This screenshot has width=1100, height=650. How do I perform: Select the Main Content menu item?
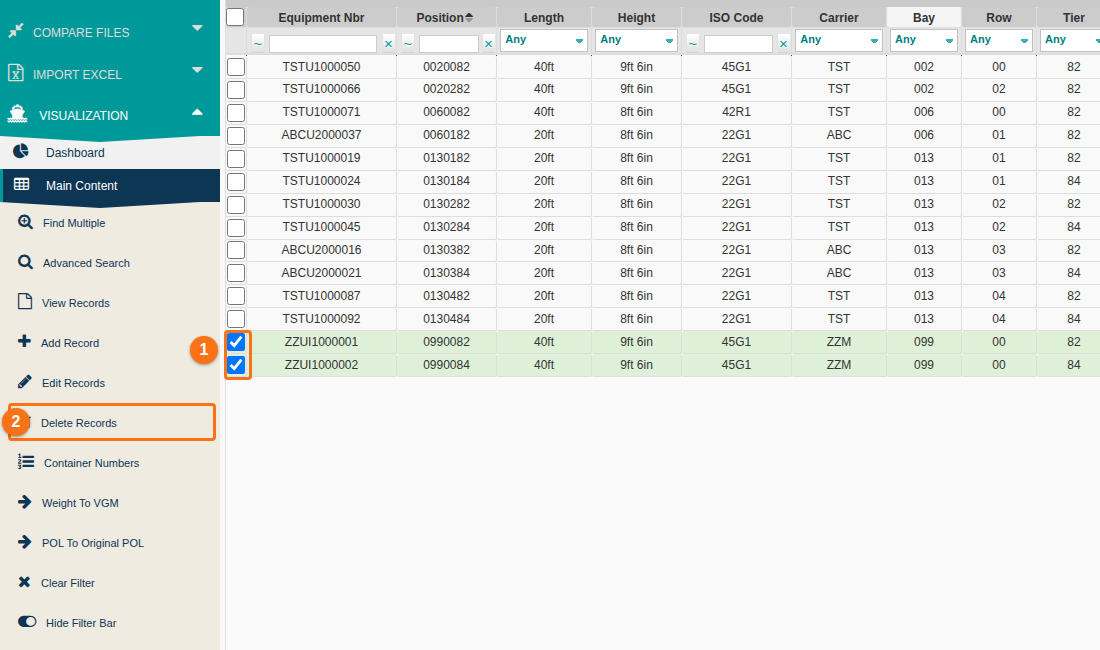tap(110, 186)
